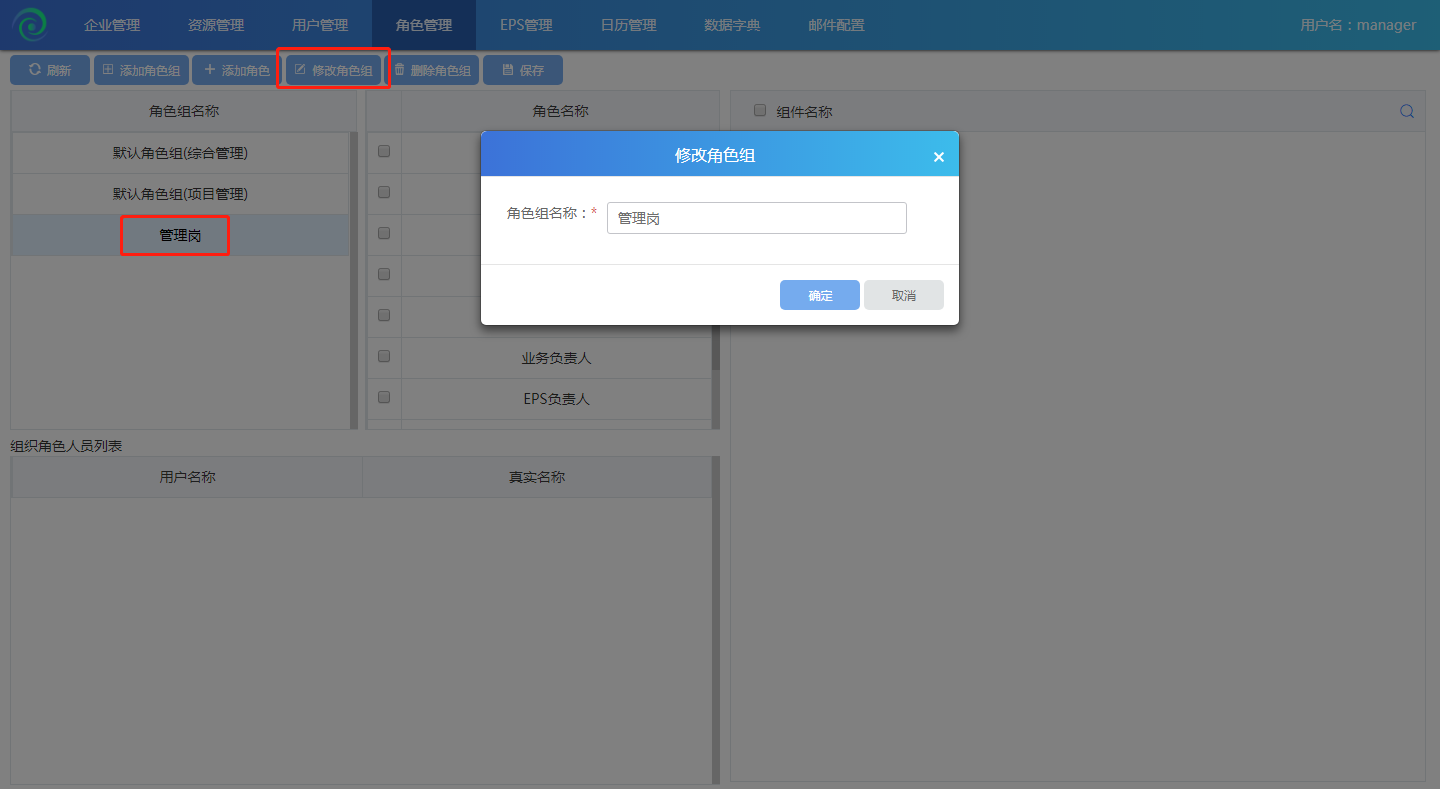The width and height of the screenshot is (1440, 789).
Task: Click the search magnifier in component panel
Action: pos(1407,111)
